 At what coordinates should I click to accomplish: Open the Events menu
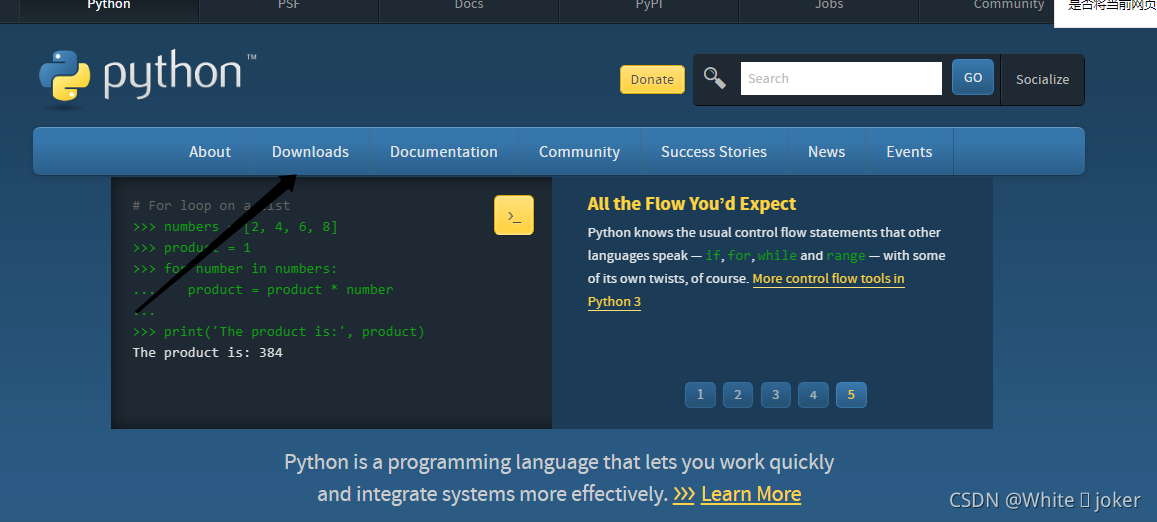[x=909, y=151]
